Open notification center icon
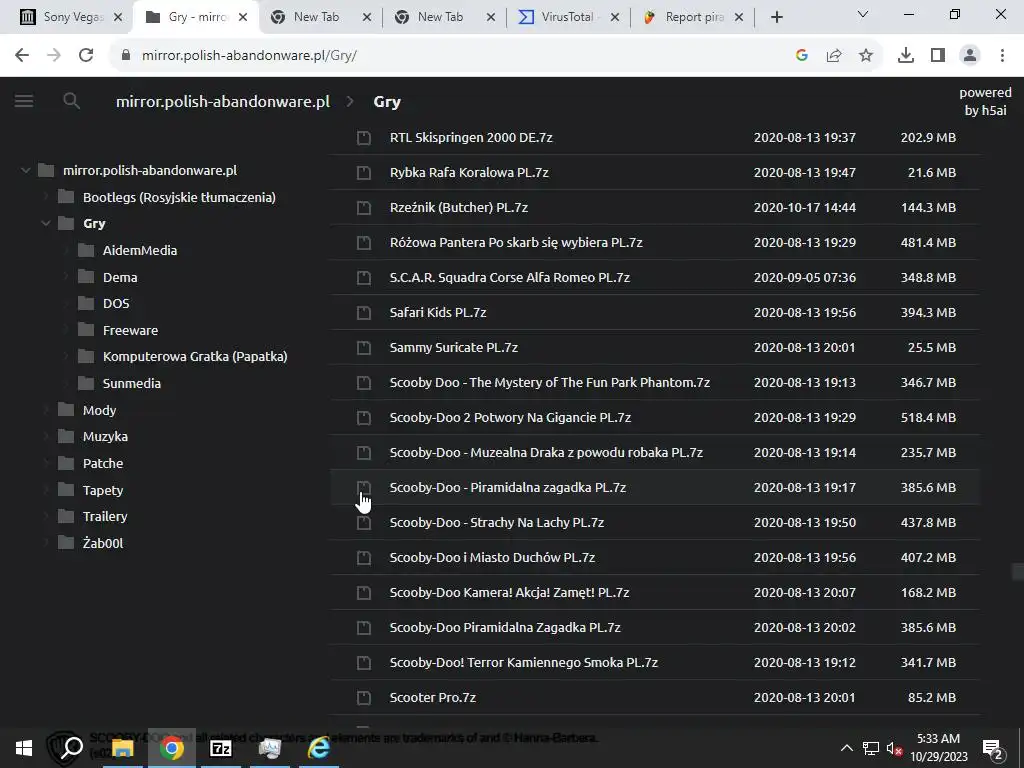 pyautogui.click(x=992, y=748)
